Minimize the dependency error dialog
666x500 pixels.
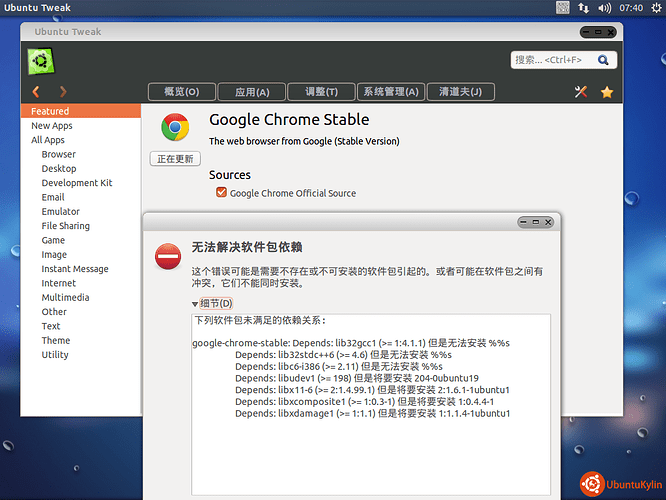pyautogui.click(x=523, y=222)
